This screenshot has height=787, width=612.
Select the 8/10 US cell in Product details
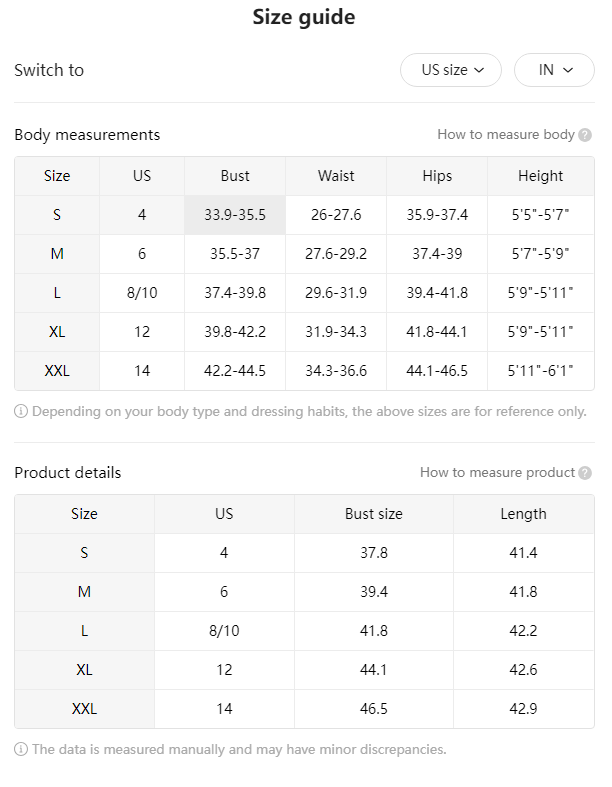pyautogui.click(x=224, y=631)
